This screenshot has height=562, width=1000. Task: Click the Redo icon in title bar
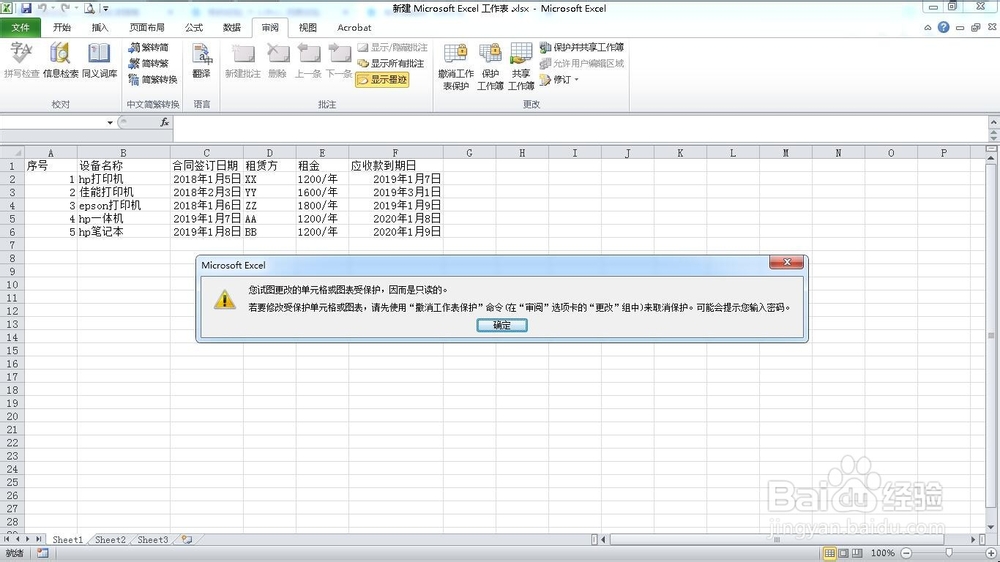click(65, 8)
